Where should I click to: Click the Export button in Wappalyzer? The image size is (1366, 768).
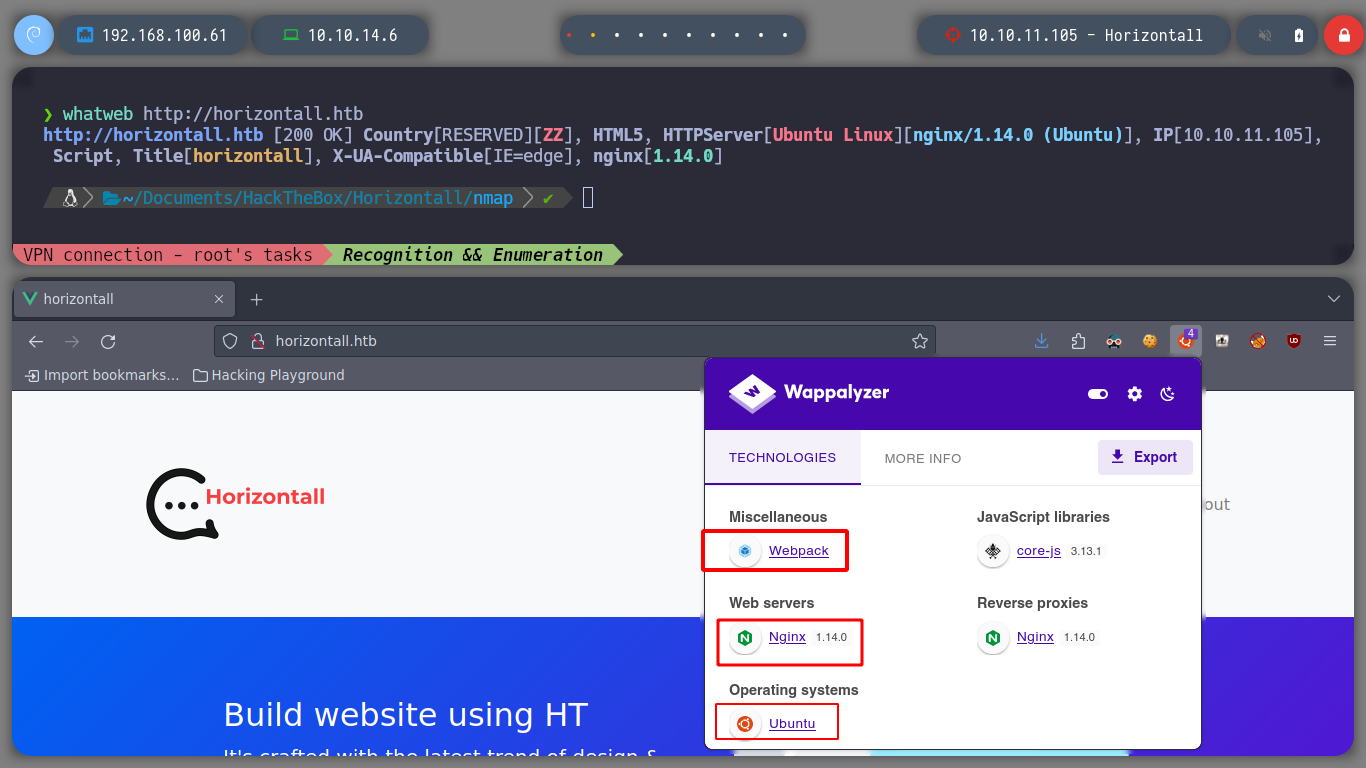1145,457
